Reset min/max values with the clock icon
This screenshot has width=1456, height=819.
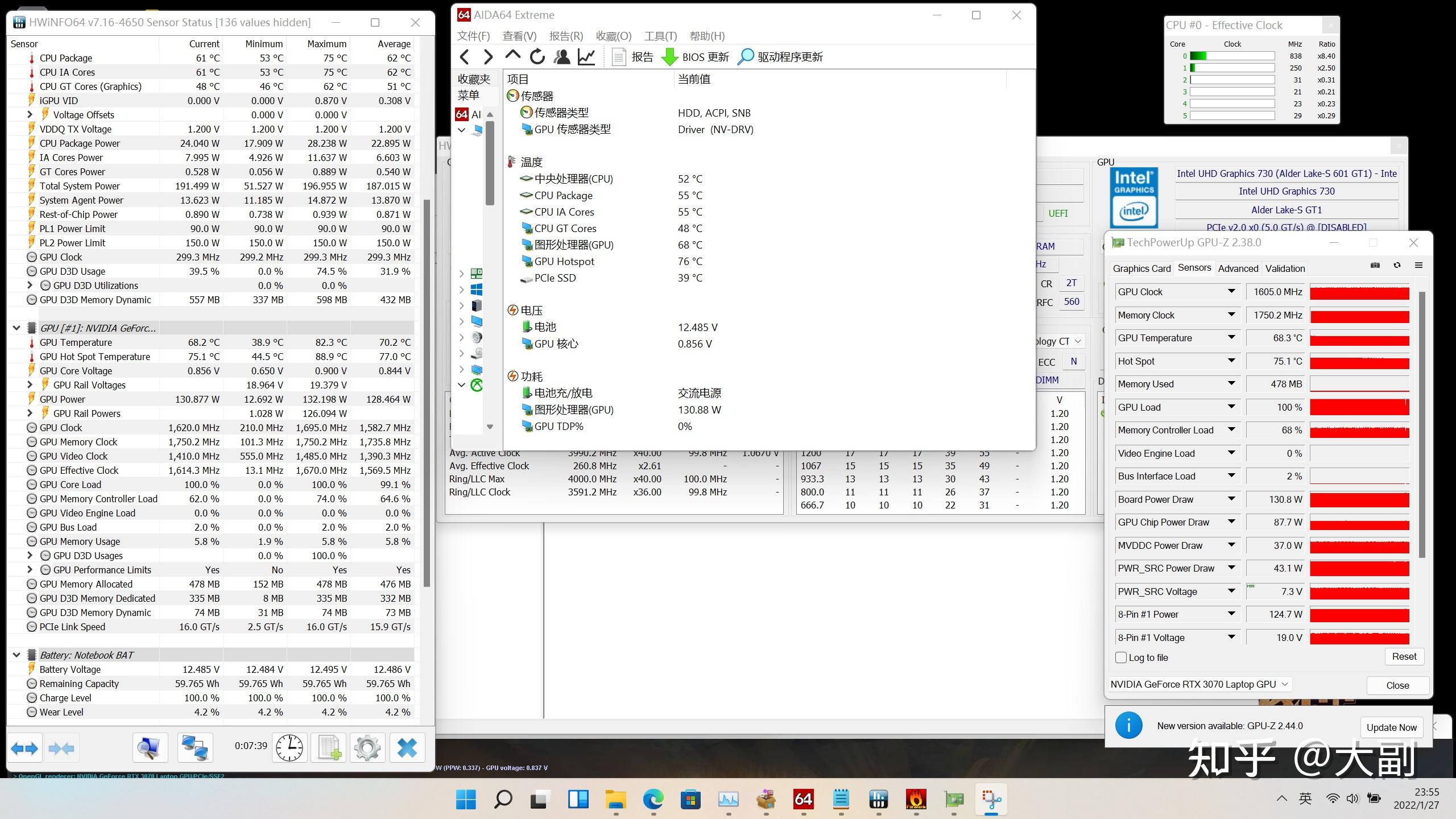pos(290,747)
